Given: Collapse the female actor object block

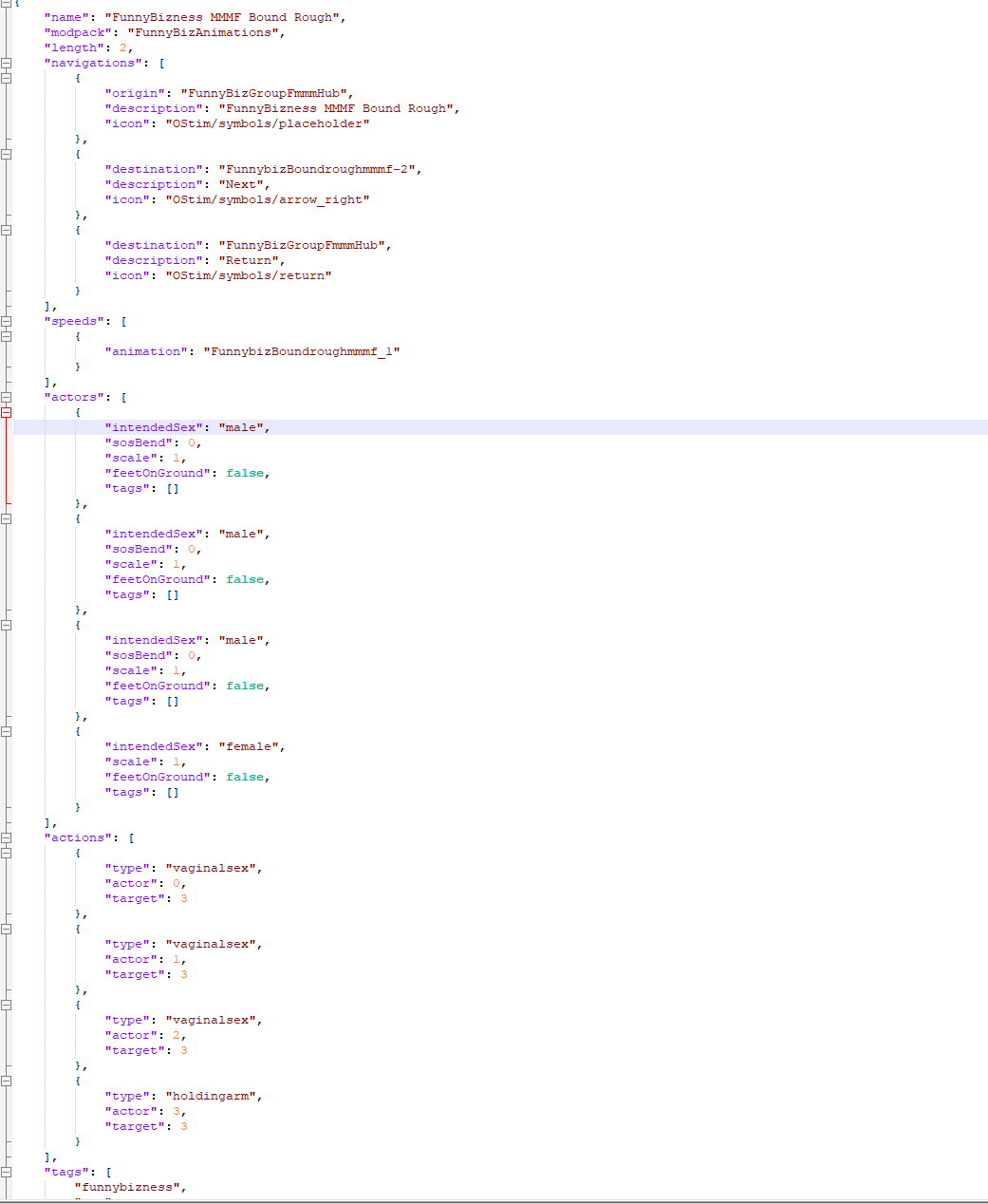Looking at the screenshot, I should [6, 731].
